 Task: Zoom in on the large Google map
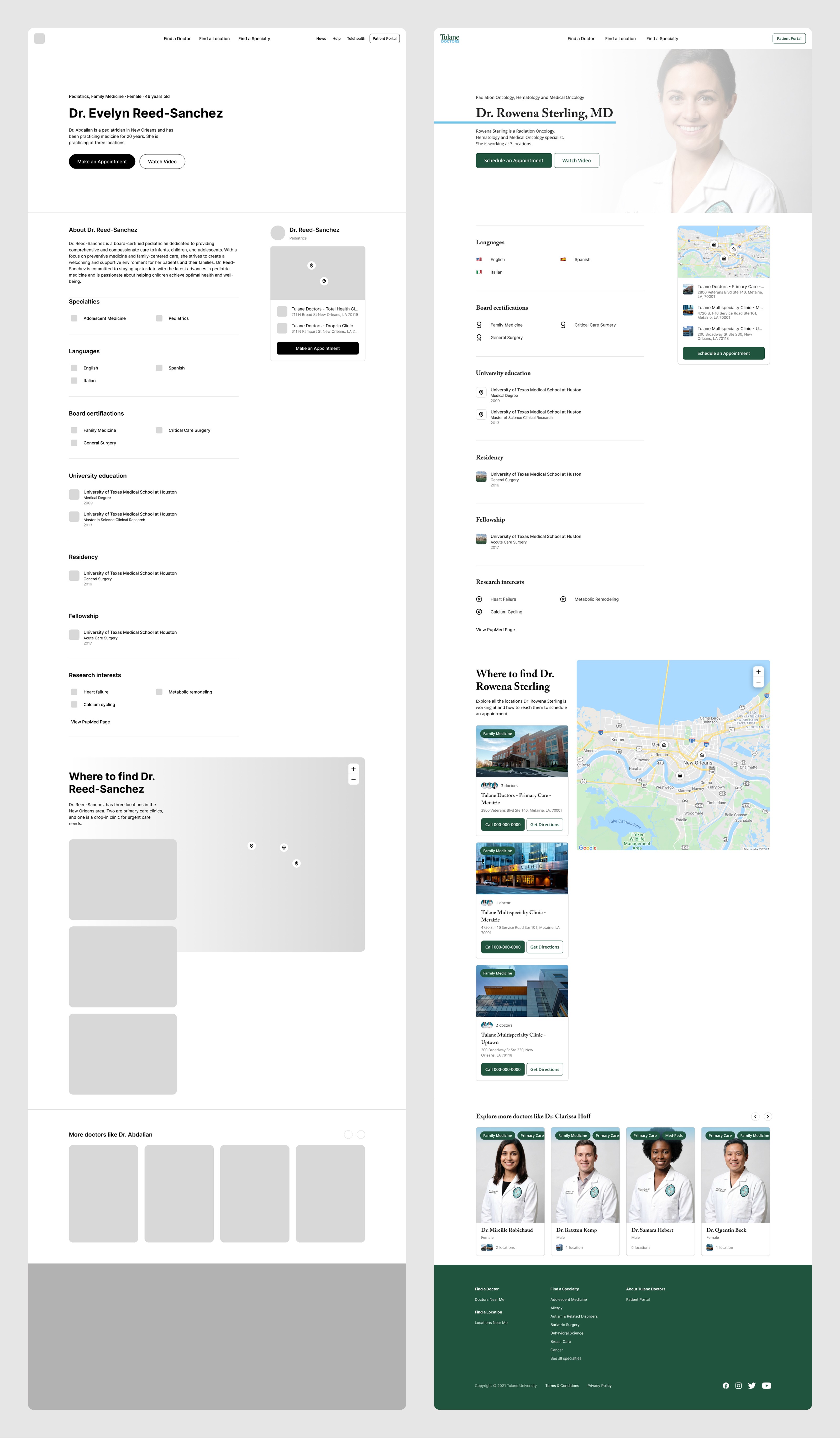[758, 672]
